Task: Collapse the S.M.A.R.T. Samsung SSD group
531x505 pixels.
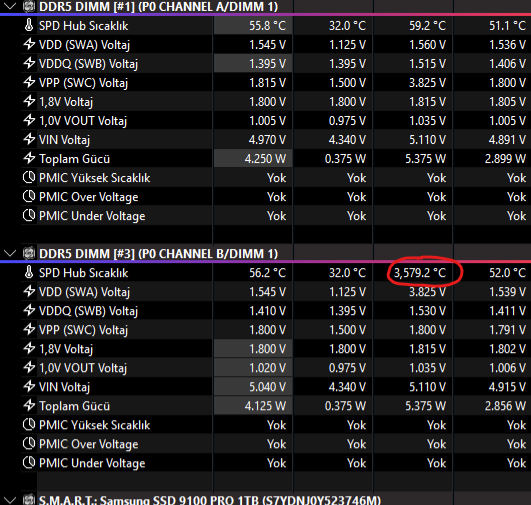Action: tap(10, 500)
